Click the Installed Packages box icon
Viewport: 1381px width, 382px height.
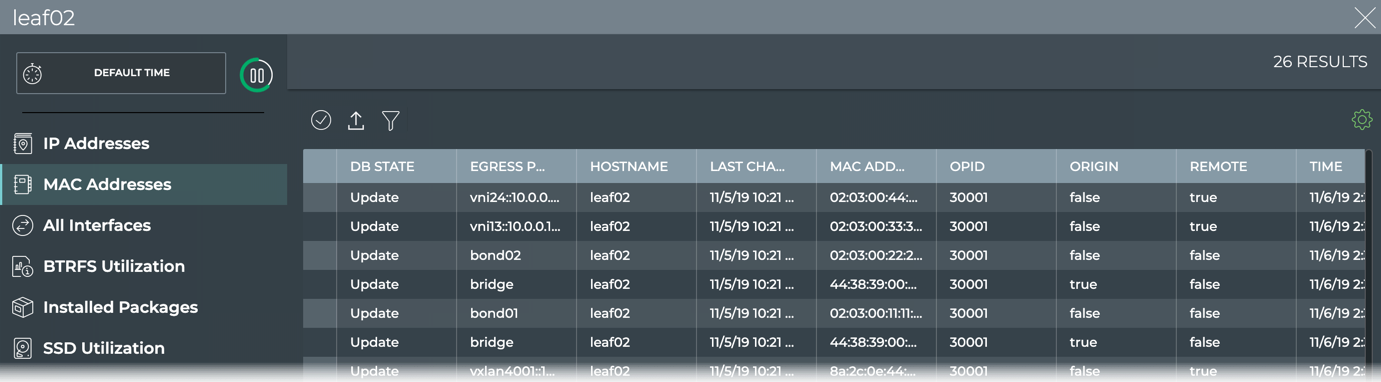[22, 308]
